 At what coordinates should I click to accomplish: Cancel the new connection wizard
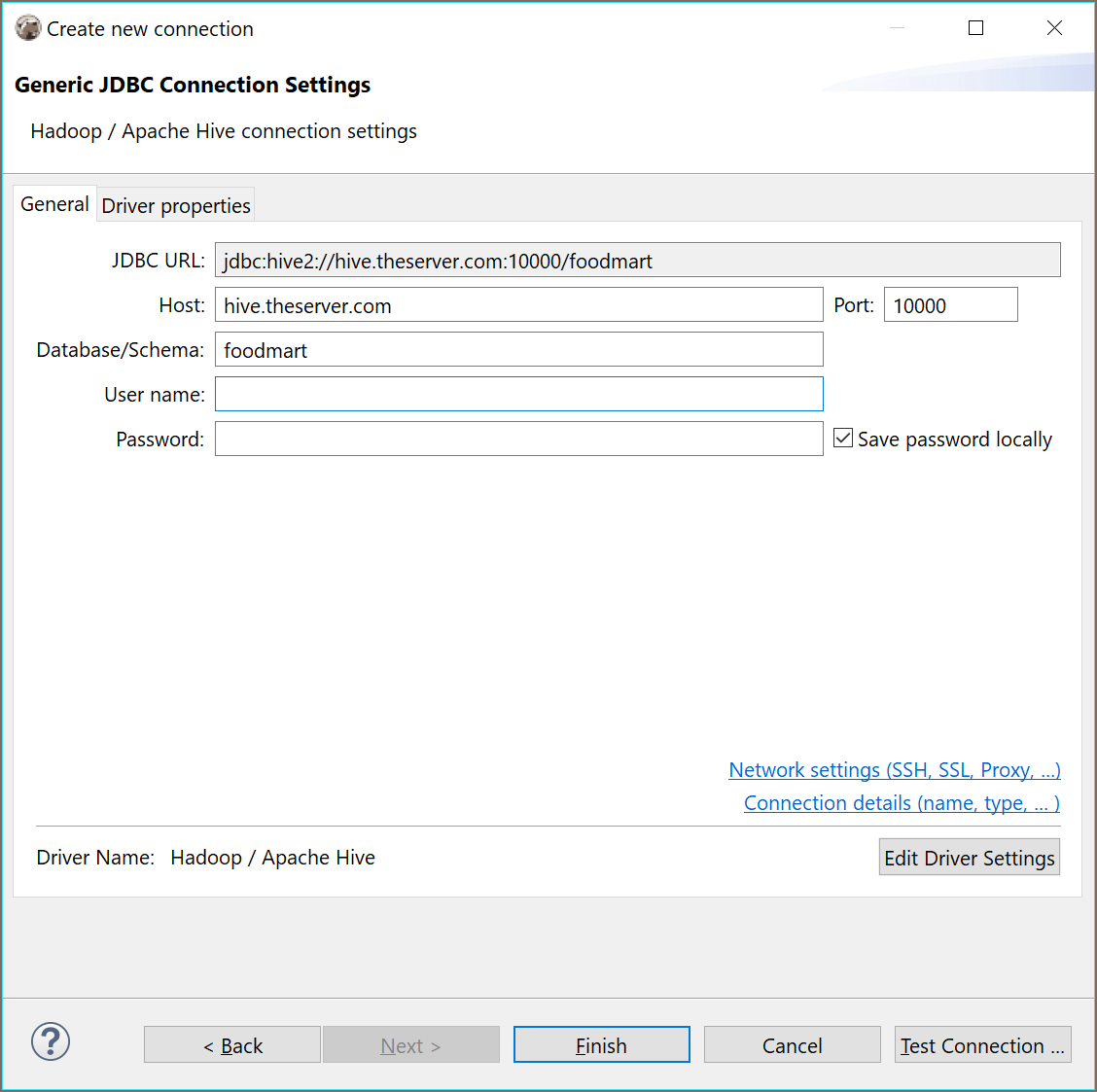[792, 1045]
